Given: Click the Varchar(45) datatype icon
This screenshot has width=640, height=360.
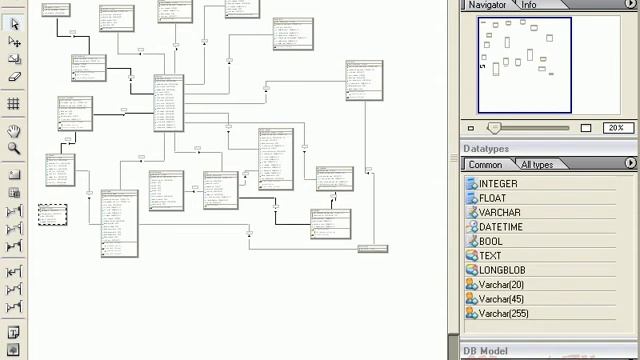Looking at the screenshot, I should (471, 299).
